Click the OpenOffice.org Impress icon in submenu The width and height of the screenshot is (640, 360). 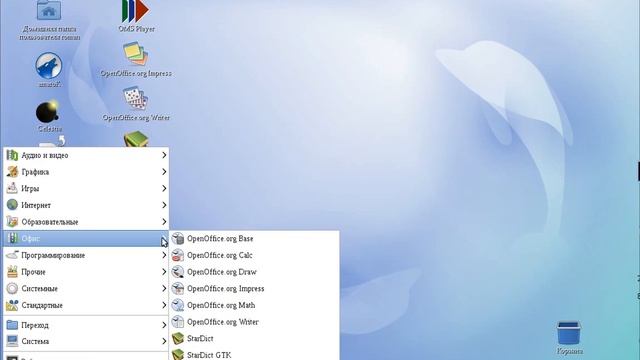pos(178,289)
